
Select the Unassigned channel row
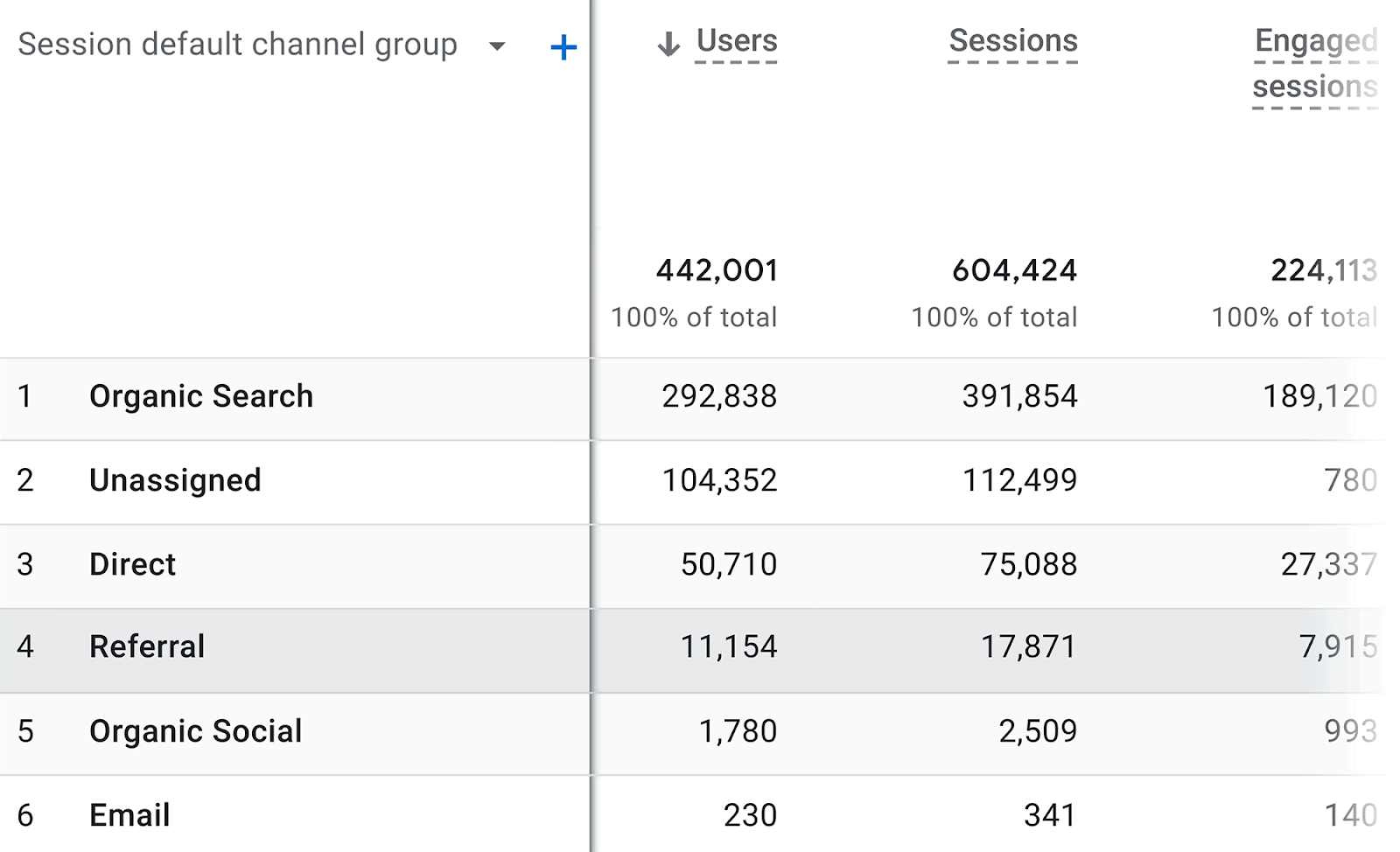click(x=175, y=480)
